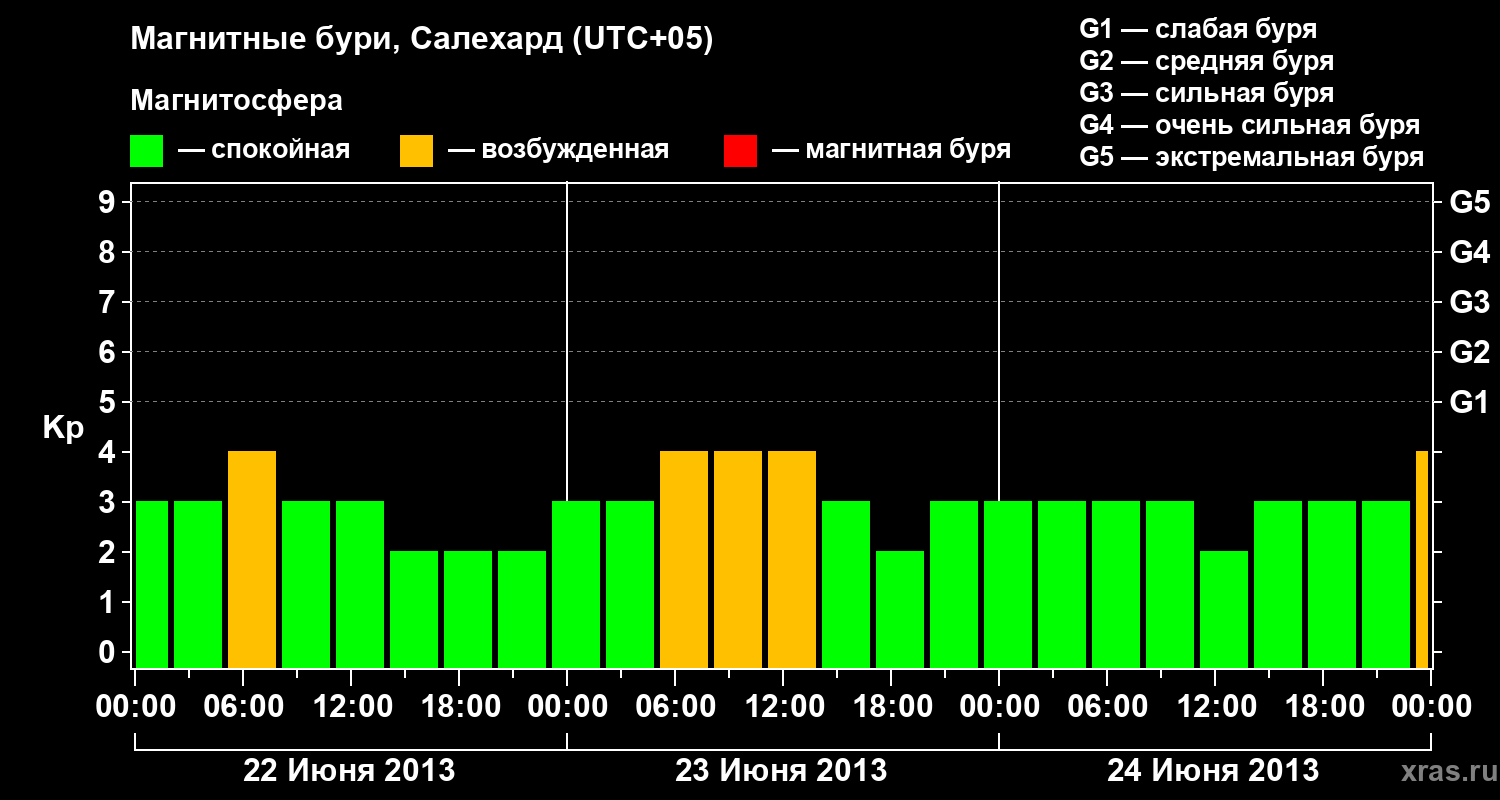This screenshot has height=800, width=1500.
Task: Click the '12:00' time label under 23 June
Action: pos(783,707)
